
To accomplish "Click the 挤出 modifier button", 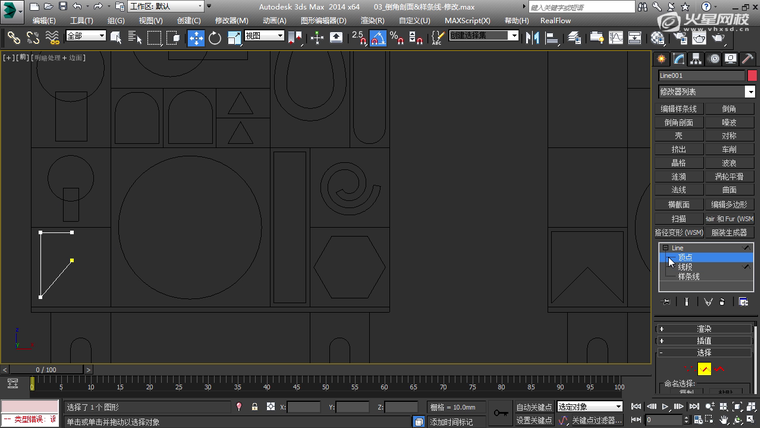I will coord(679,149).
